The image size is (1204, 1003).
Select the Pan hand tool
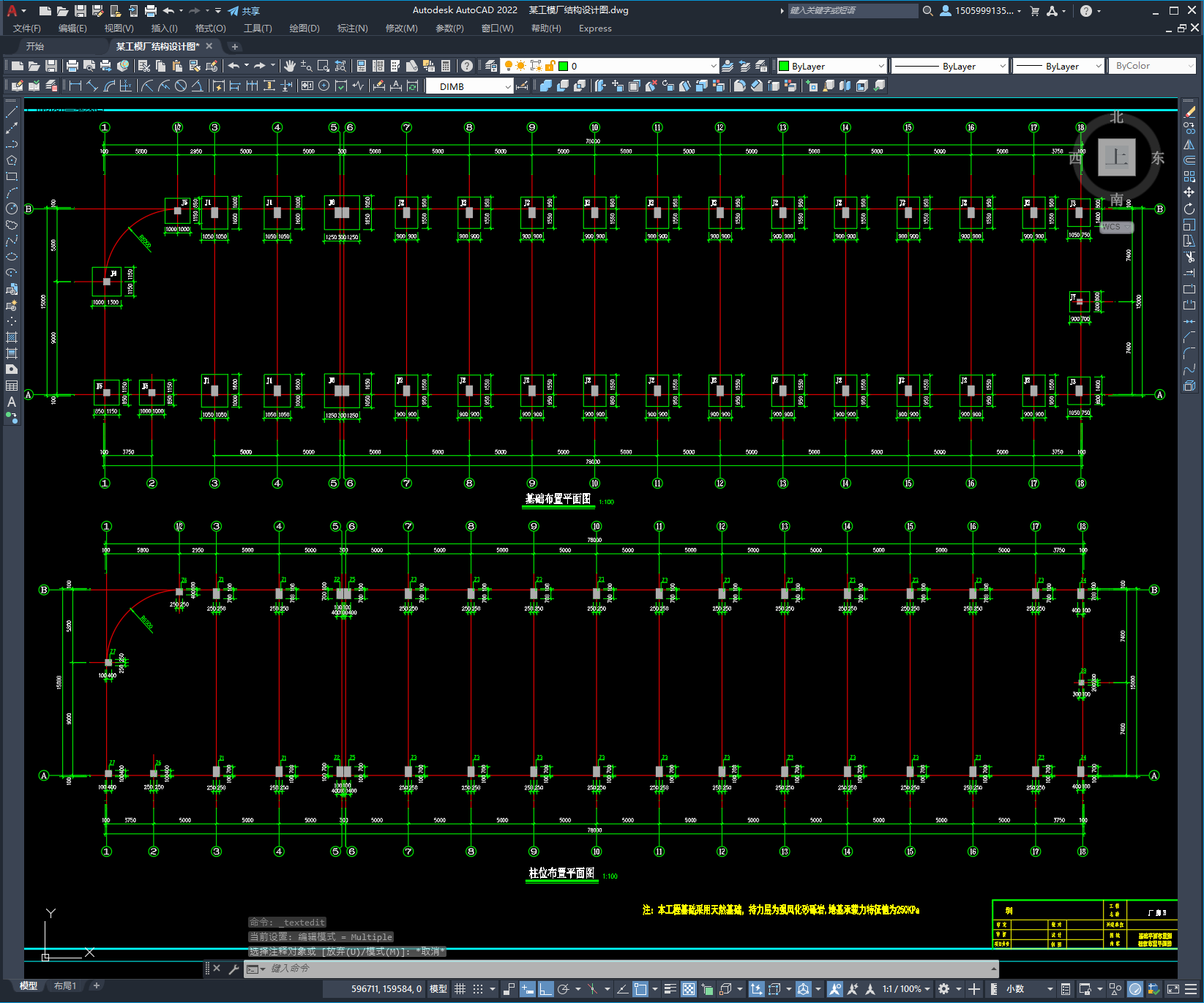[x=290, y=66]
